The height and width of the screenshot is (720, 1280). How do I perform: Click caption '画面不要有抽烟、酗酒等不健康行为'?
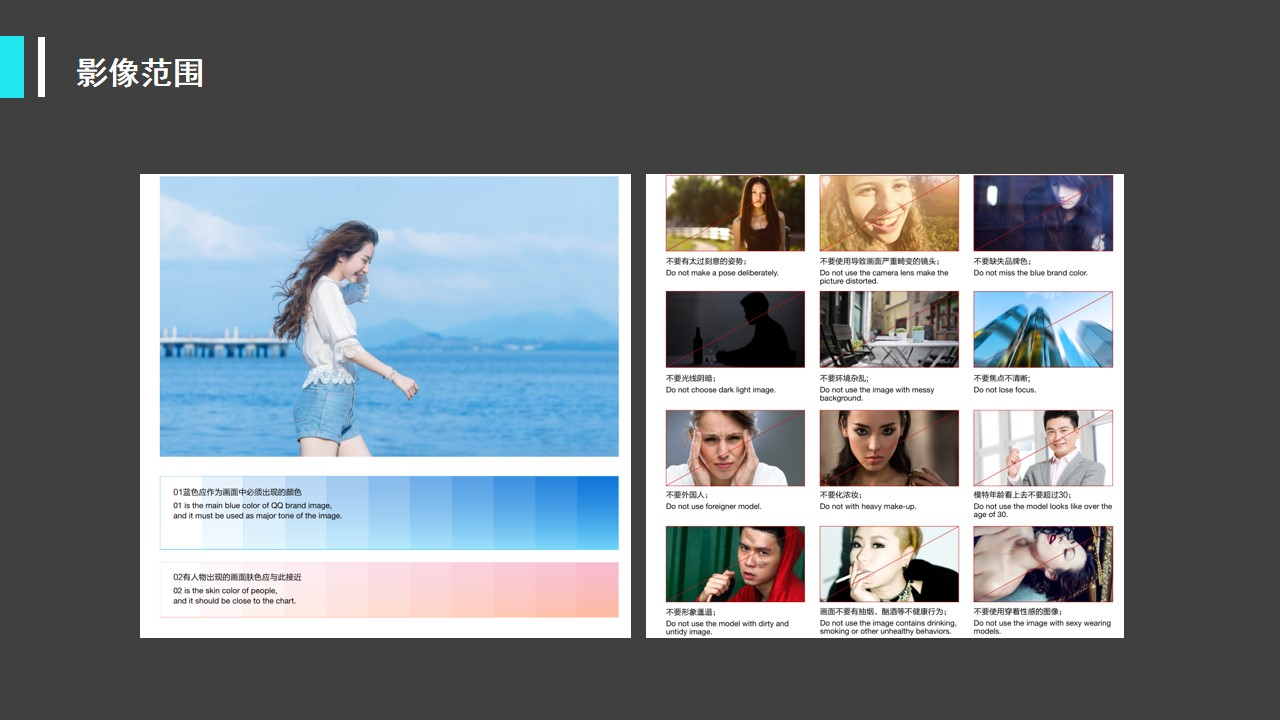click(884, 612)
